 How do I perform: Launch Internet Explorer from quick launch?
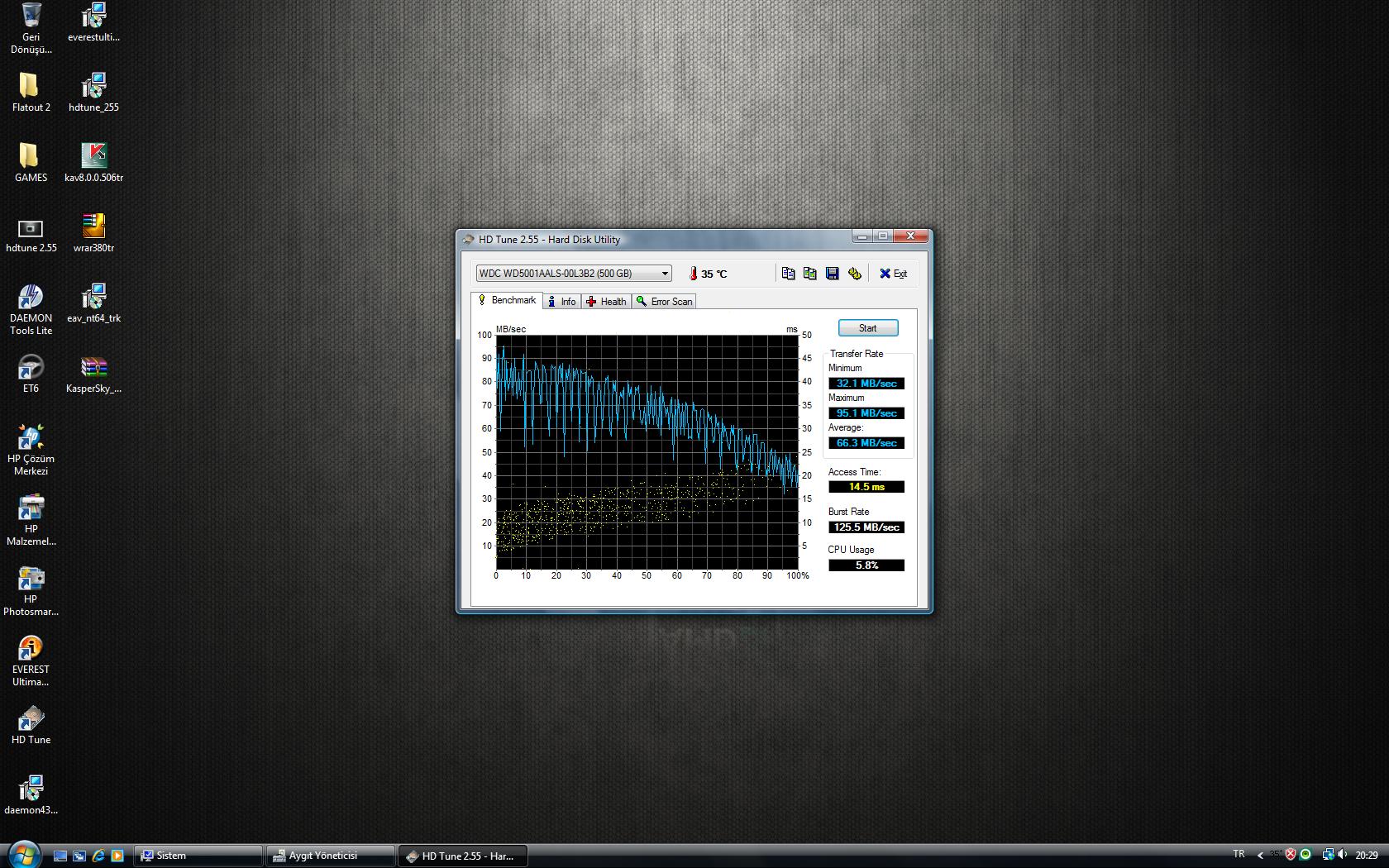coord(98,856)
